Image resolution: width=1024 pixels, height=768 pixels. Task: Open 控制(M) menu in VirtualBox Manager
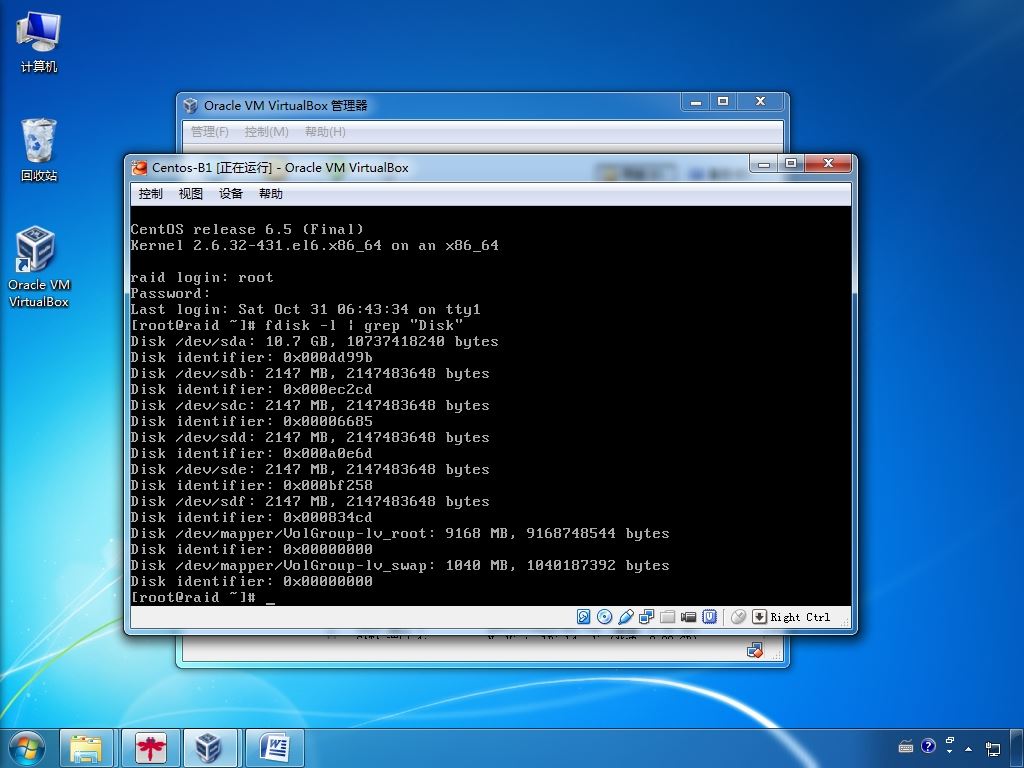click(266, 131)
